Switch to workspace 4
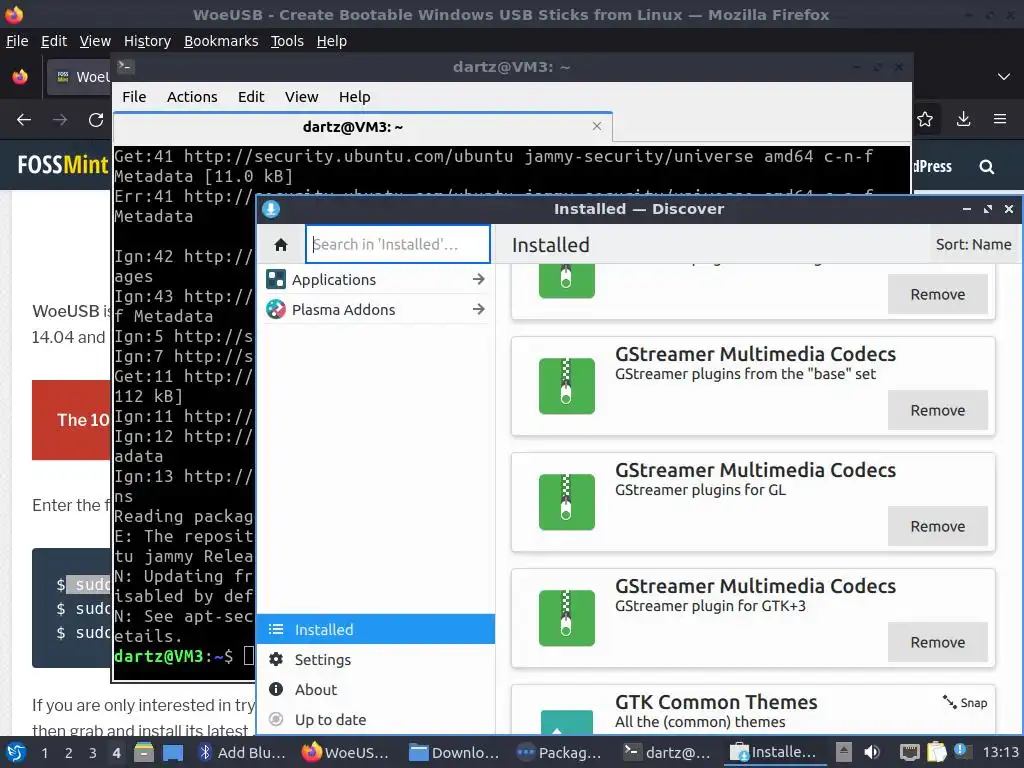1024x768 pixels. coord(116,753)
